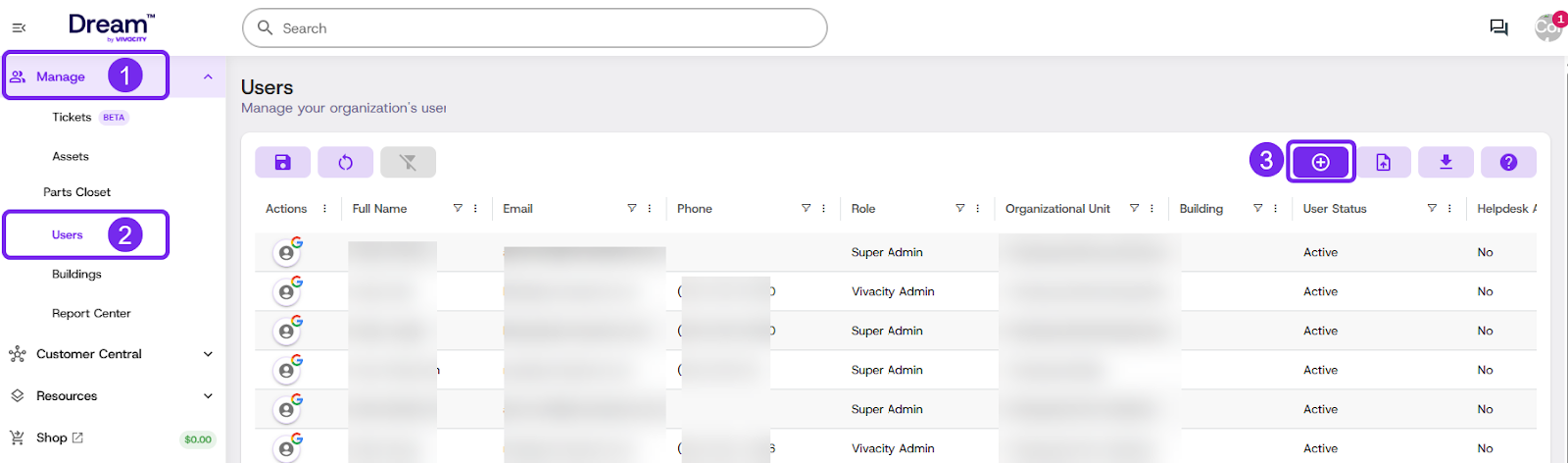Open Report Center in the sidebar
The width and height of the screenshot is (1568, 463).
(x=91, y=313)
